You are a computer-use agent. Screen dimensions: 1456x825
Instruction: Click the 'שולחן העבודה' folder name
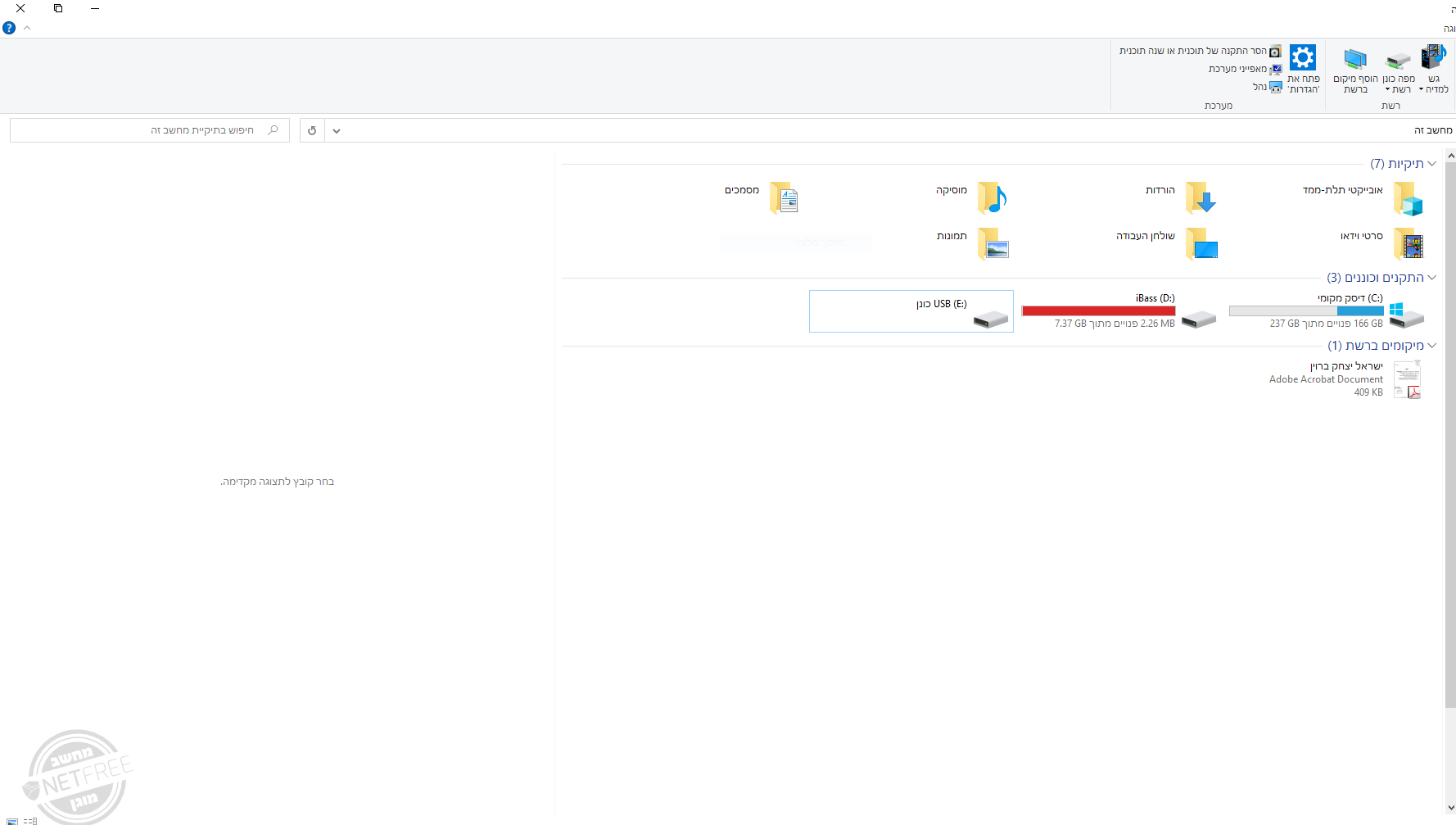tap(1145, 236)
